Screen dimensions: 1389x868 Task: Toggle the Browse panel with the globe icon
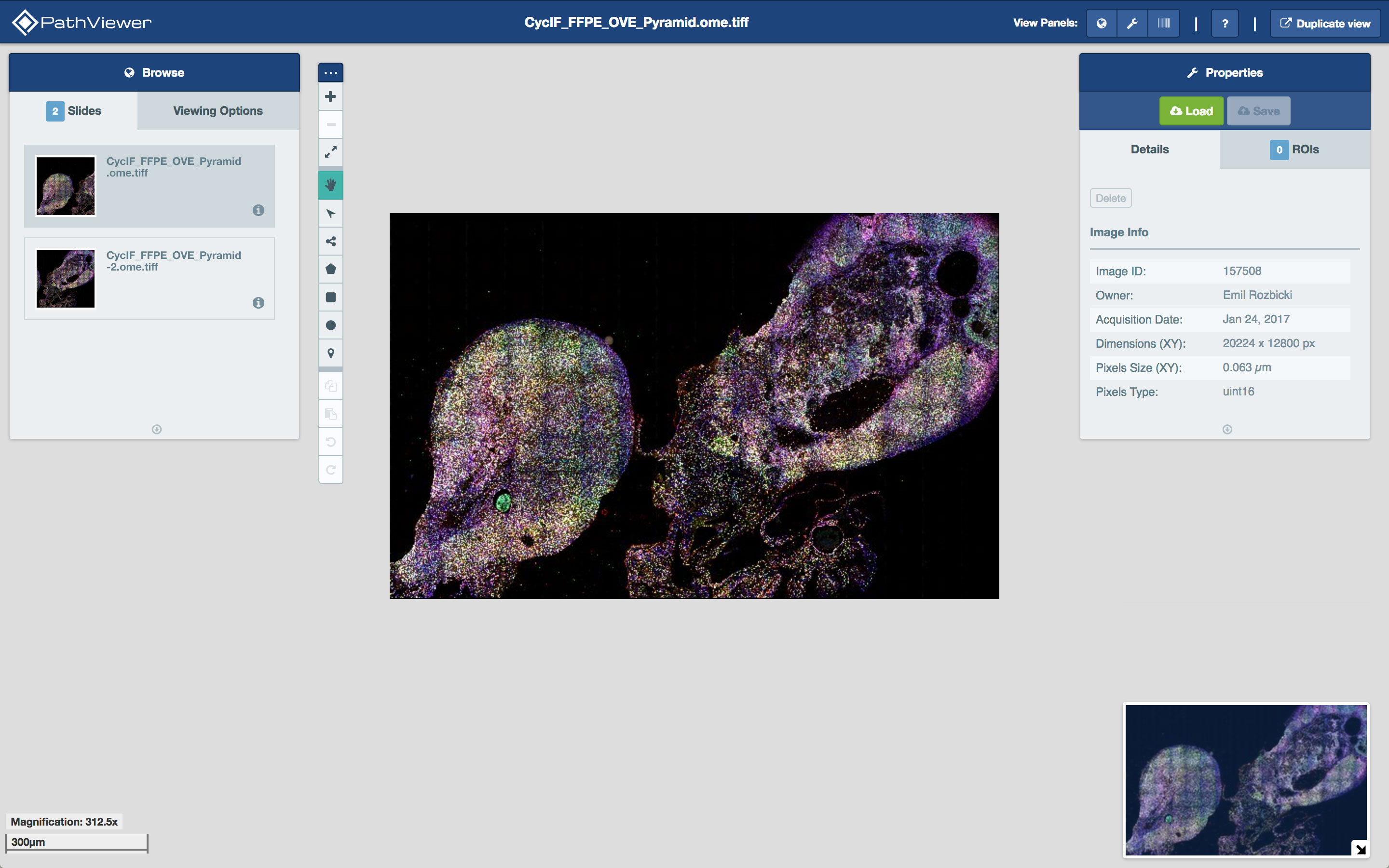coord(1102,23)
